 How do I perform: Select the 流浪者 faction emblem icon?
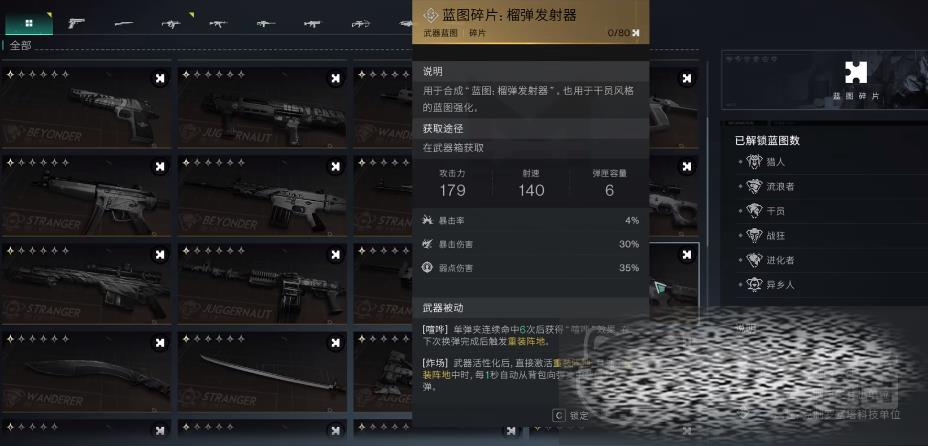click(x=754, y=186)
